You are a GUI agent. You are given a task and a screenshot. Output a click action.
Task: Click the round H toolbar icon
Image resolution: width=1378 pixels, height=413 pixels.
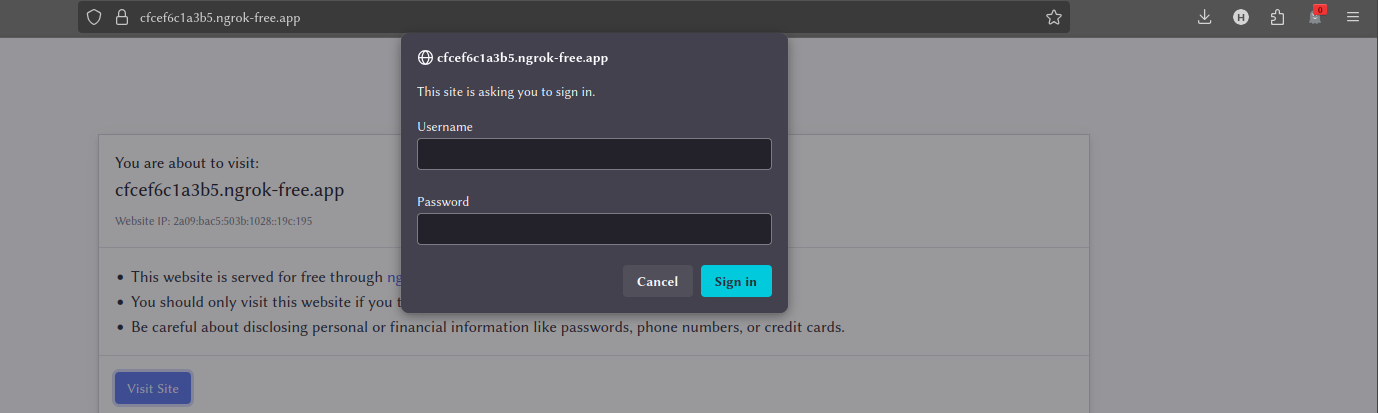pos(1241,17)
